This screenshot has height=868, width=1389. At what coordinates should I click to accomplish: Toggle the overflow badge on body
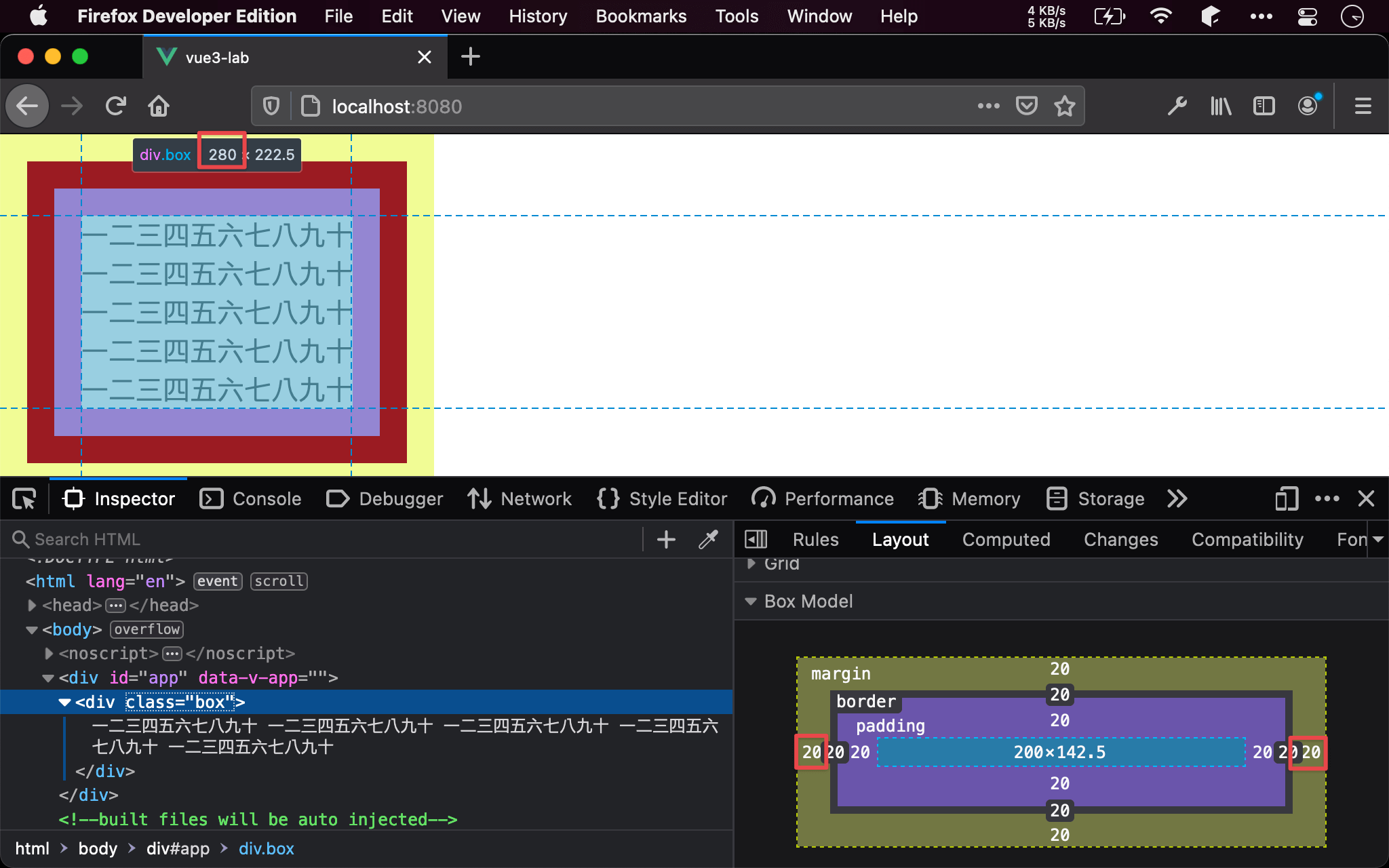click(146, 629)
